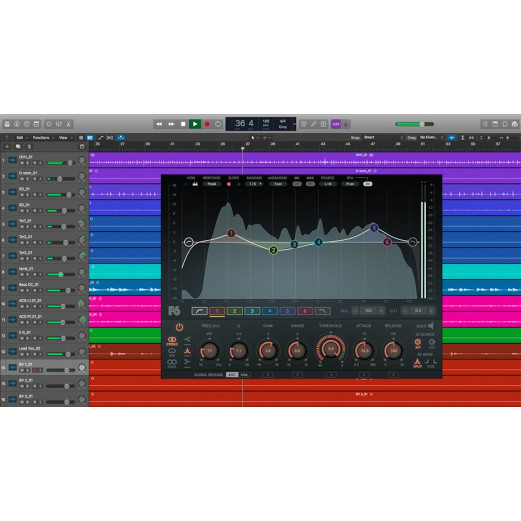This screenshot has height=521, width=521.
Task: Select the Lead Vox track header
Action: [x=44, y=351]
